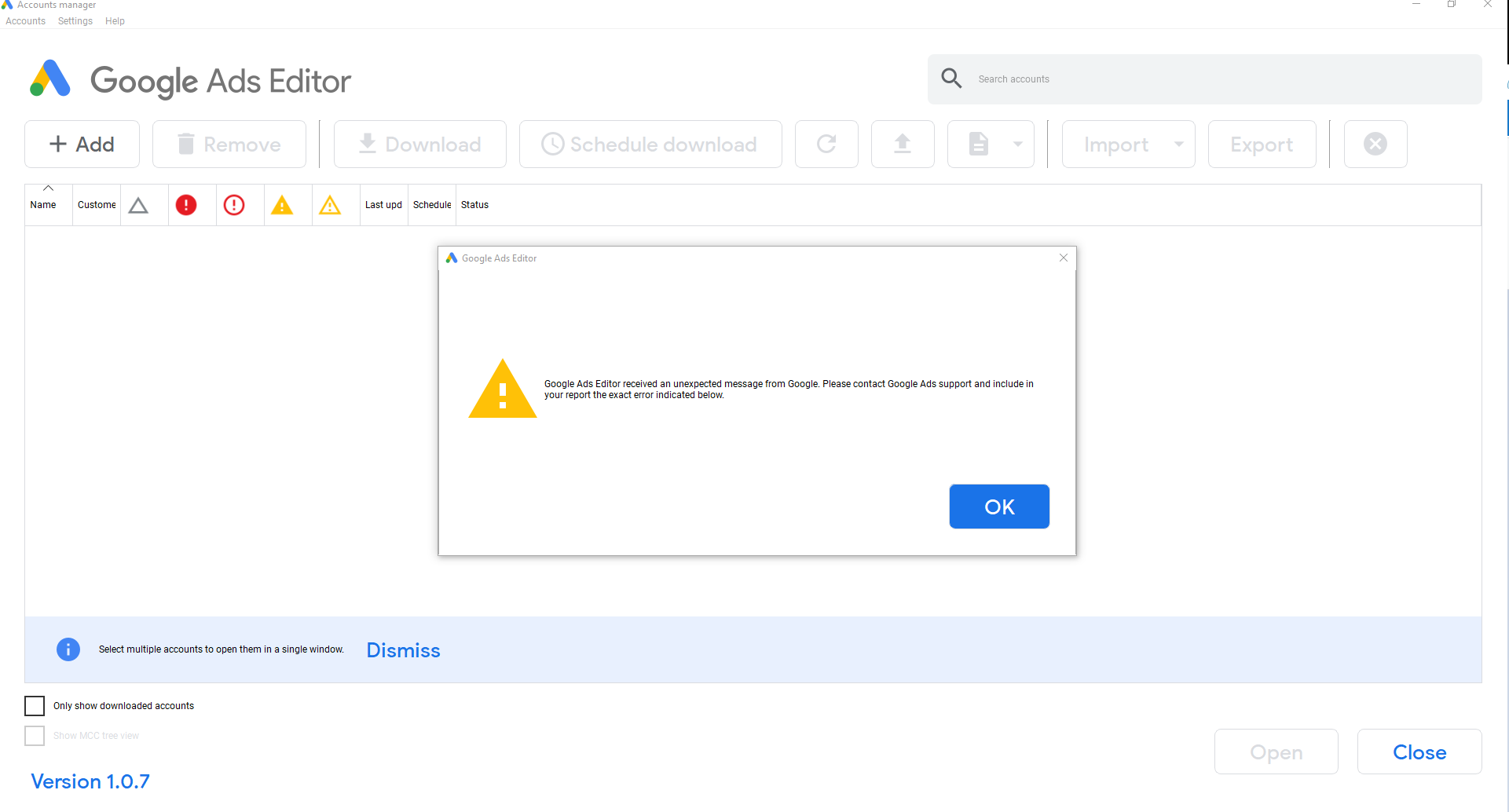Click the magnifier search icon
1509x812 pixels.
951,79
